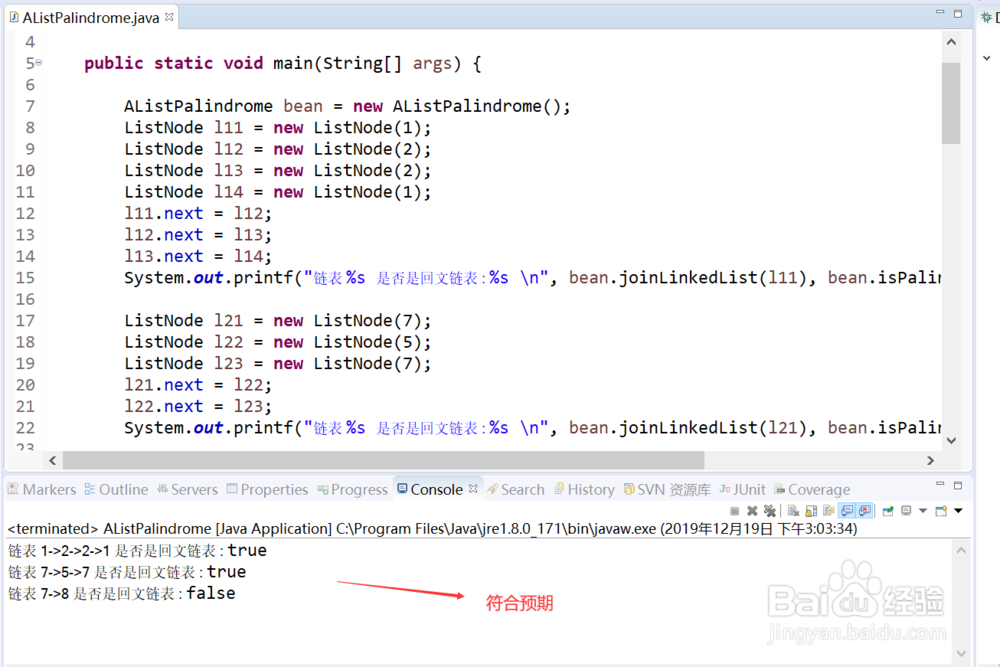Click editor horizontal scrollbar right arrow
The image size is (1000, 667).
930,460
